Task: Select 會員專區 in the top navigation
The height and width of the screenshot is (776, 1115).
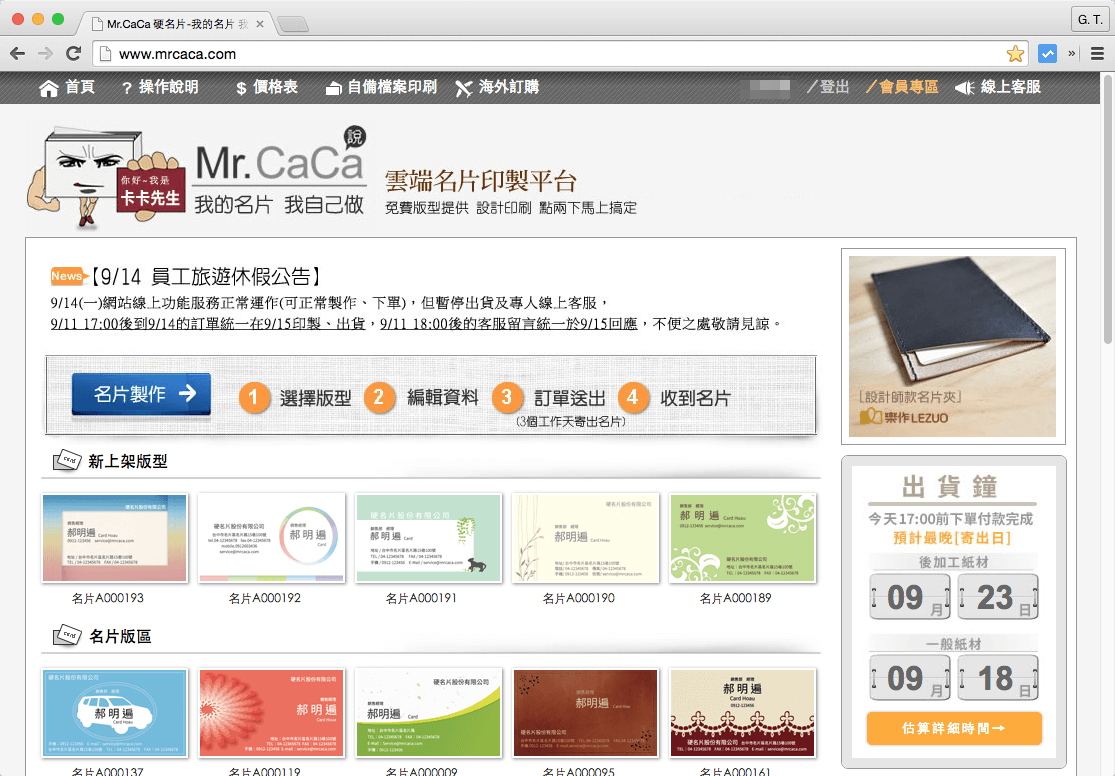Action: pyautogui.click(x=902, y=87)
